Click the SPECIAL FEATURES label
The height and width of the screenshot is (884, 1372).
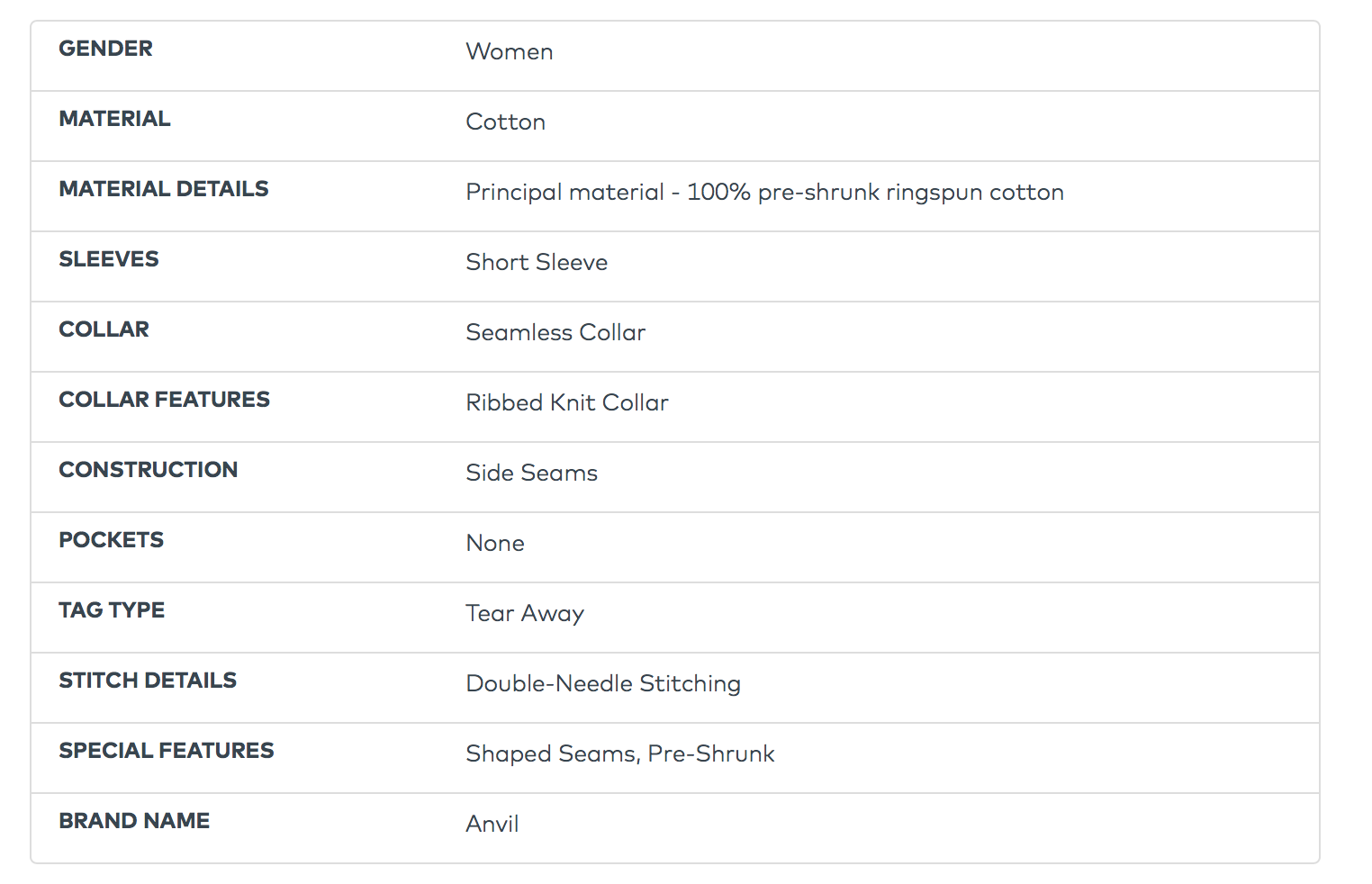click(166, 751)
